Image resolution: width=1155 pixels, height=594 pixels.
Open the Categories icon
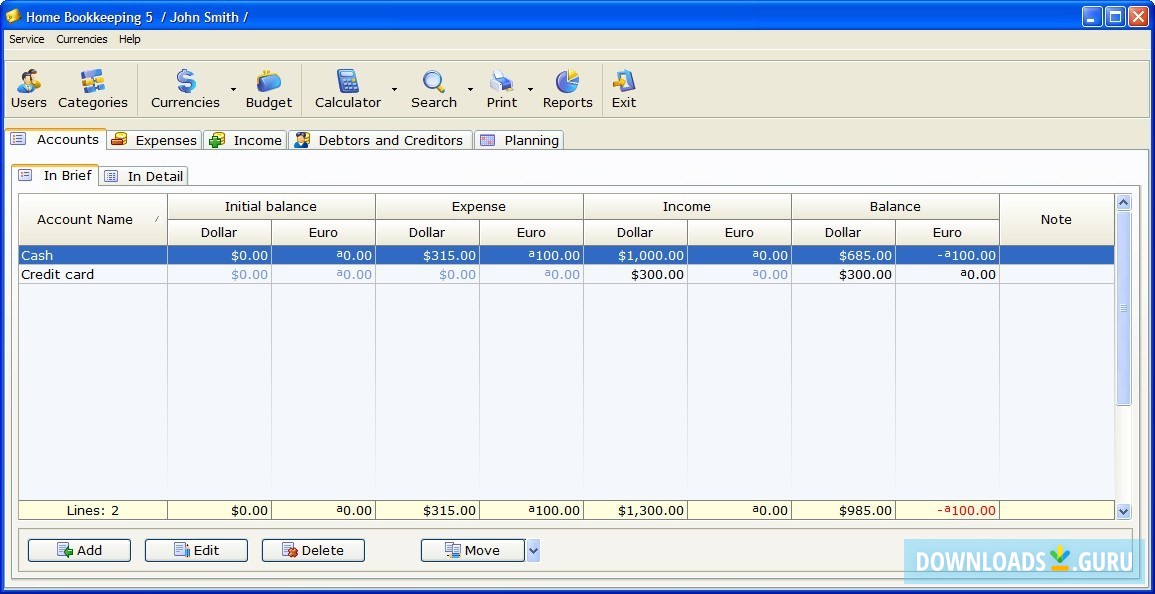coord(93,88)
